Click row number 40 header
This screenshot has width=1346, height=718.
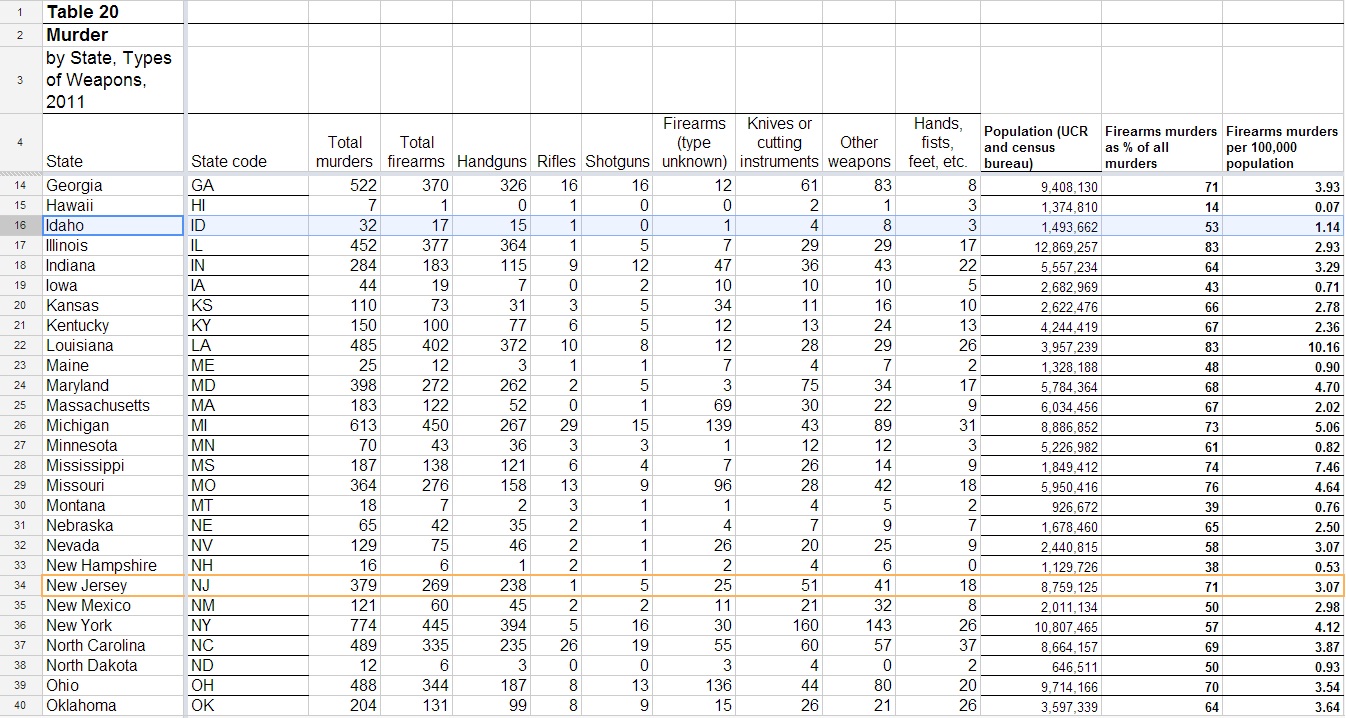click(x=20, y=705)
